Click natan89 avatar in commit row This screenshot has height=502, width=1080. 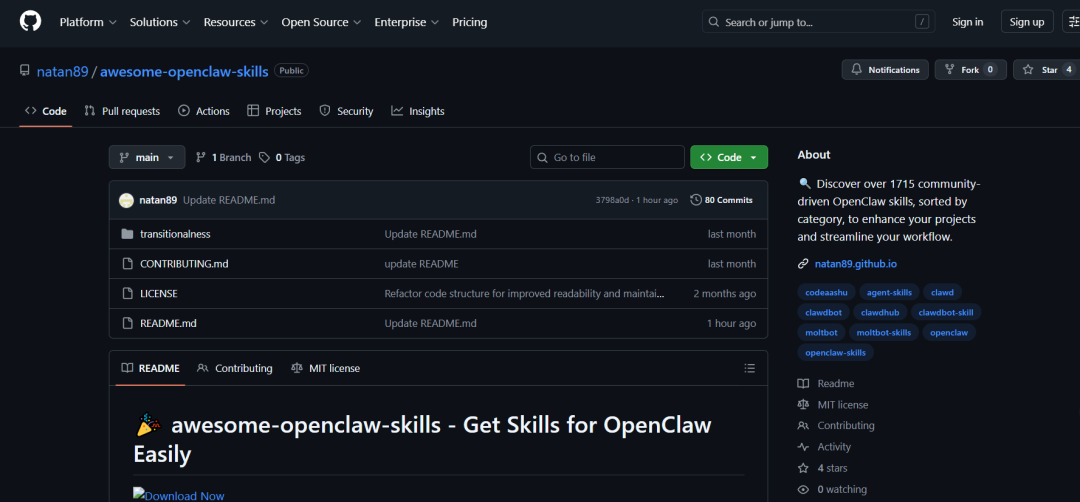[126, 200]
